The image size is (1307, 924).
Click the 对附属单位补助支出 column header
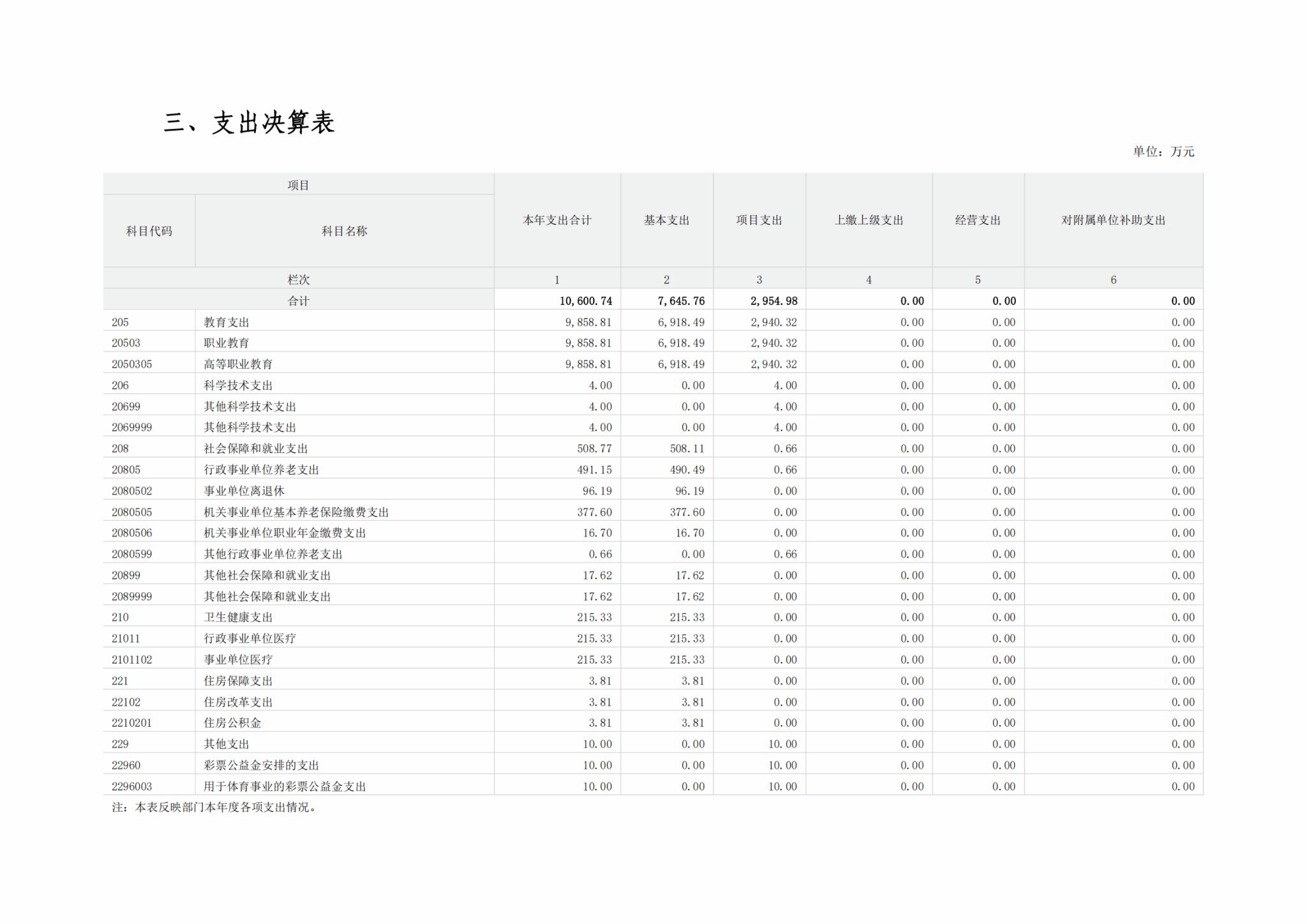1113,220
